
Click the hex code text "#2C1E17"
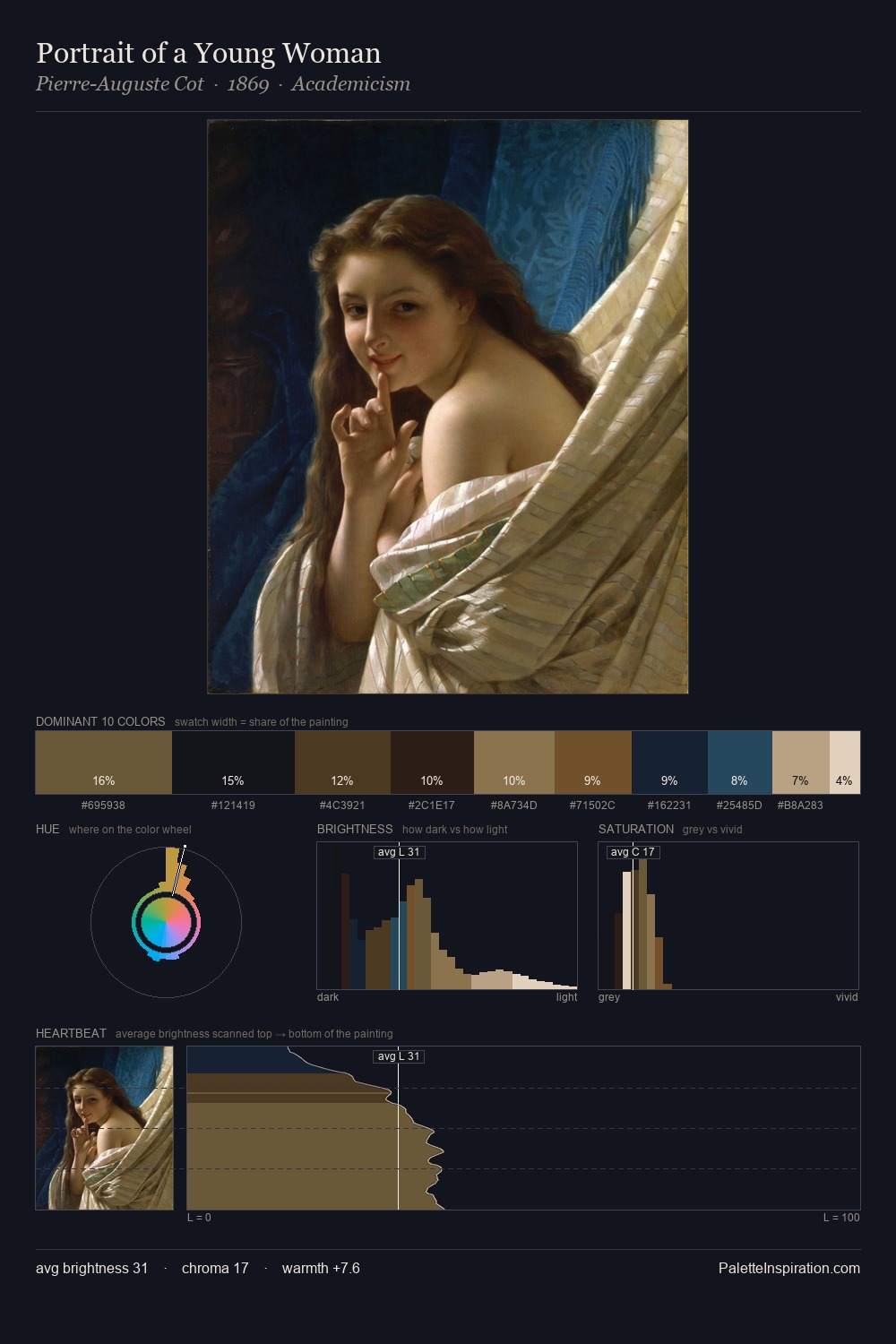pyautogui.click(x=432, y=806)
